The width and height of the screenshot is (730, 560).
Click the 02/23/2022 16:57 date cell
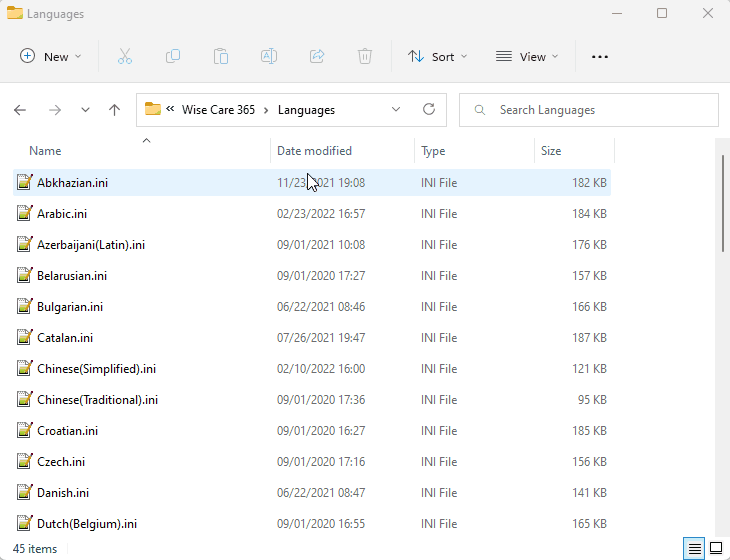(321, 214)
